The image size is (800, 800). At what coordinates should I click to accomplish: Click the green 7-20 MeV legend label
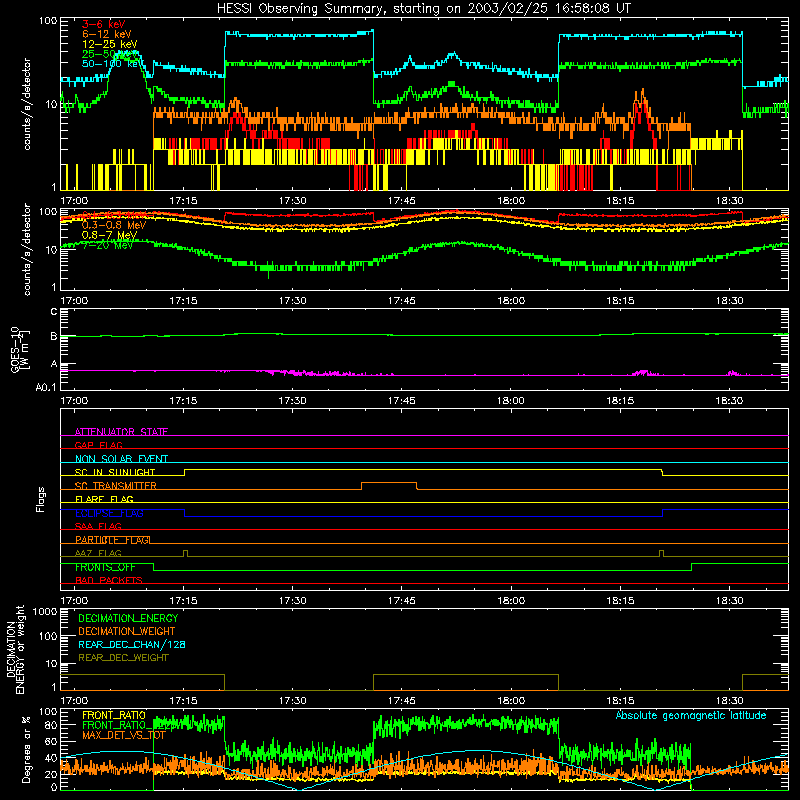[107, 245]
